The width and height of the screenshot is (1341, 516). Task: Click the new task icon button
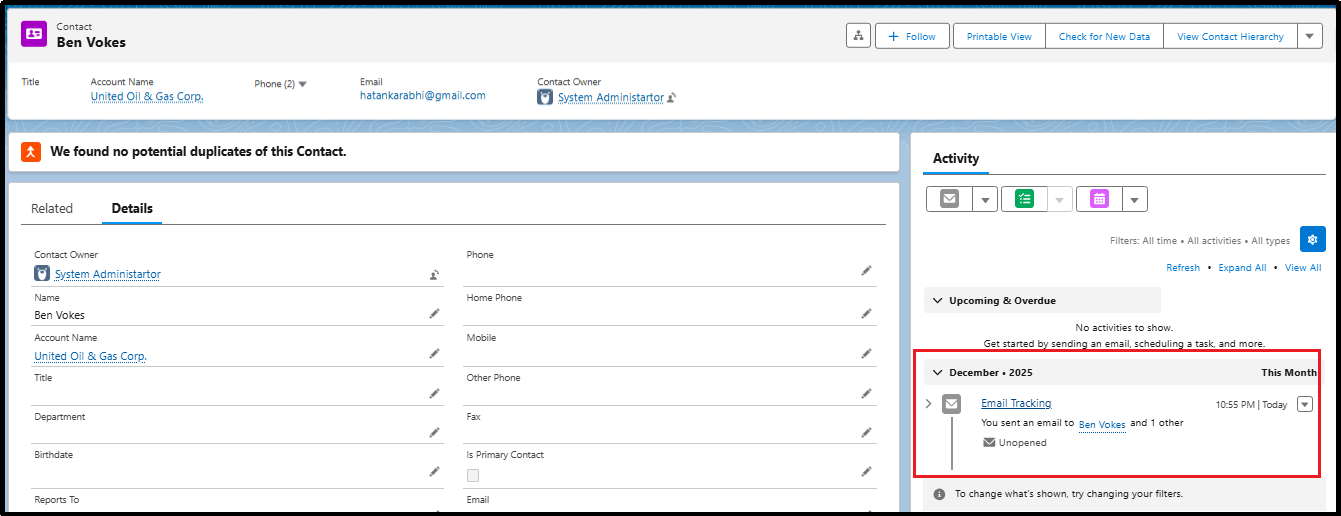1024,199
